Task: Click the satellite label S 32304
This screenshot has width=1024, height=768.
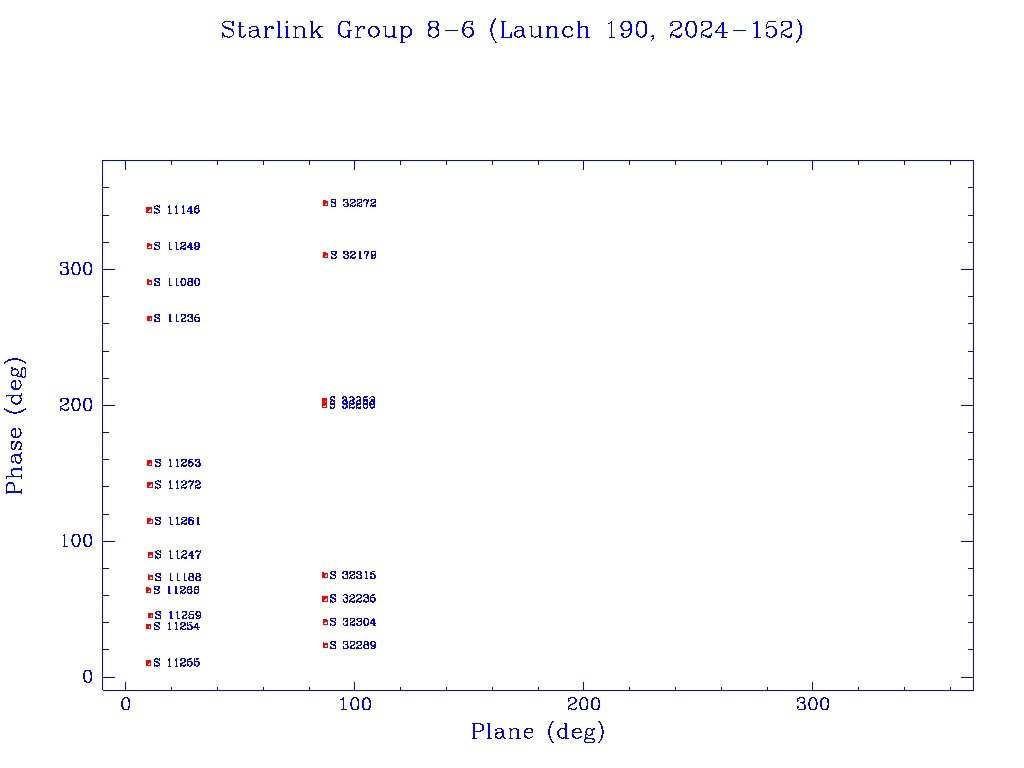Action: pyautogui.click(x=353, y=622)
